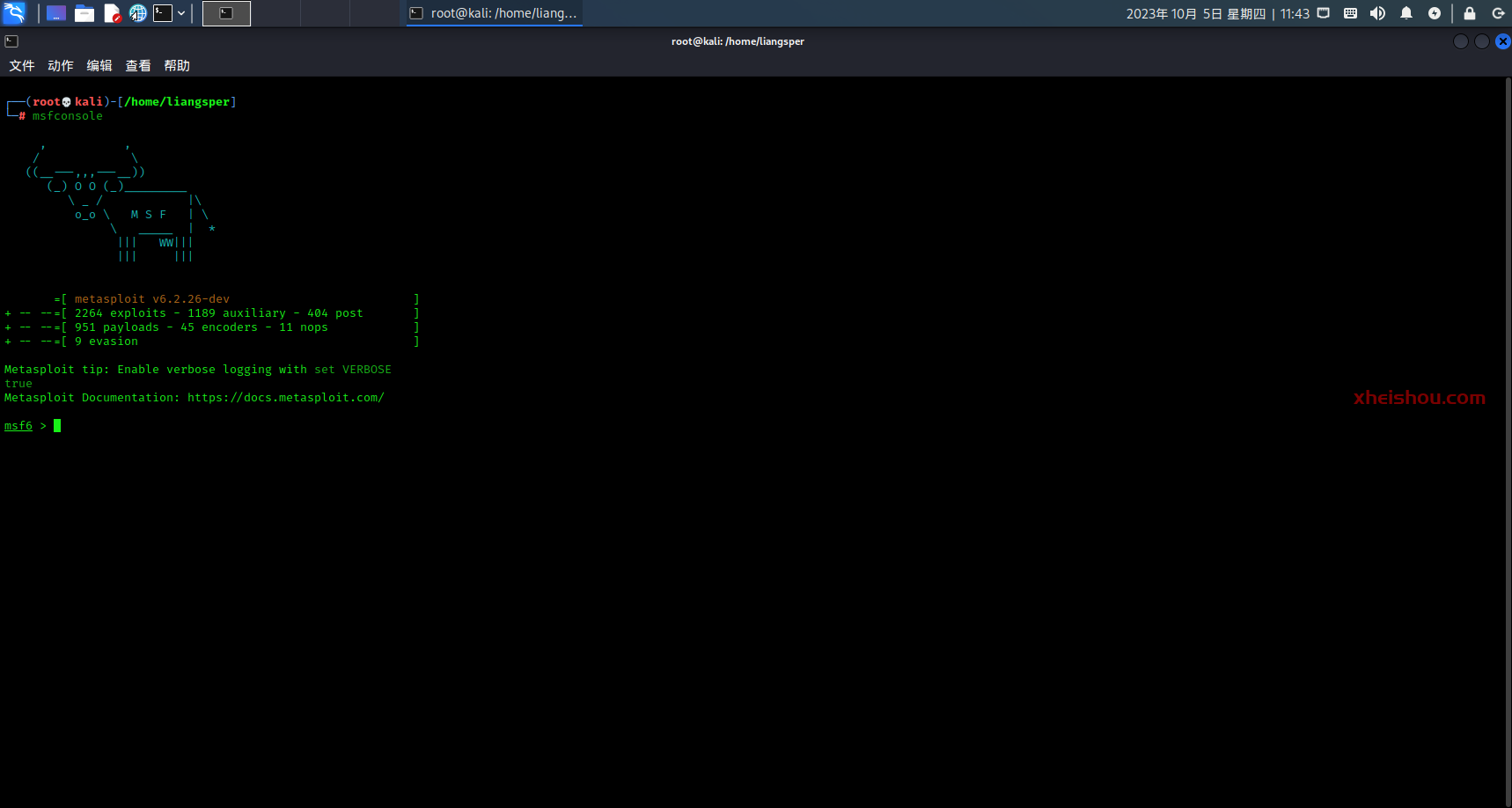Image resolution: width=1512 pixels, height=808 pixels.
Task: Open the volume control icon
Action: click(x=1378, y=13)
